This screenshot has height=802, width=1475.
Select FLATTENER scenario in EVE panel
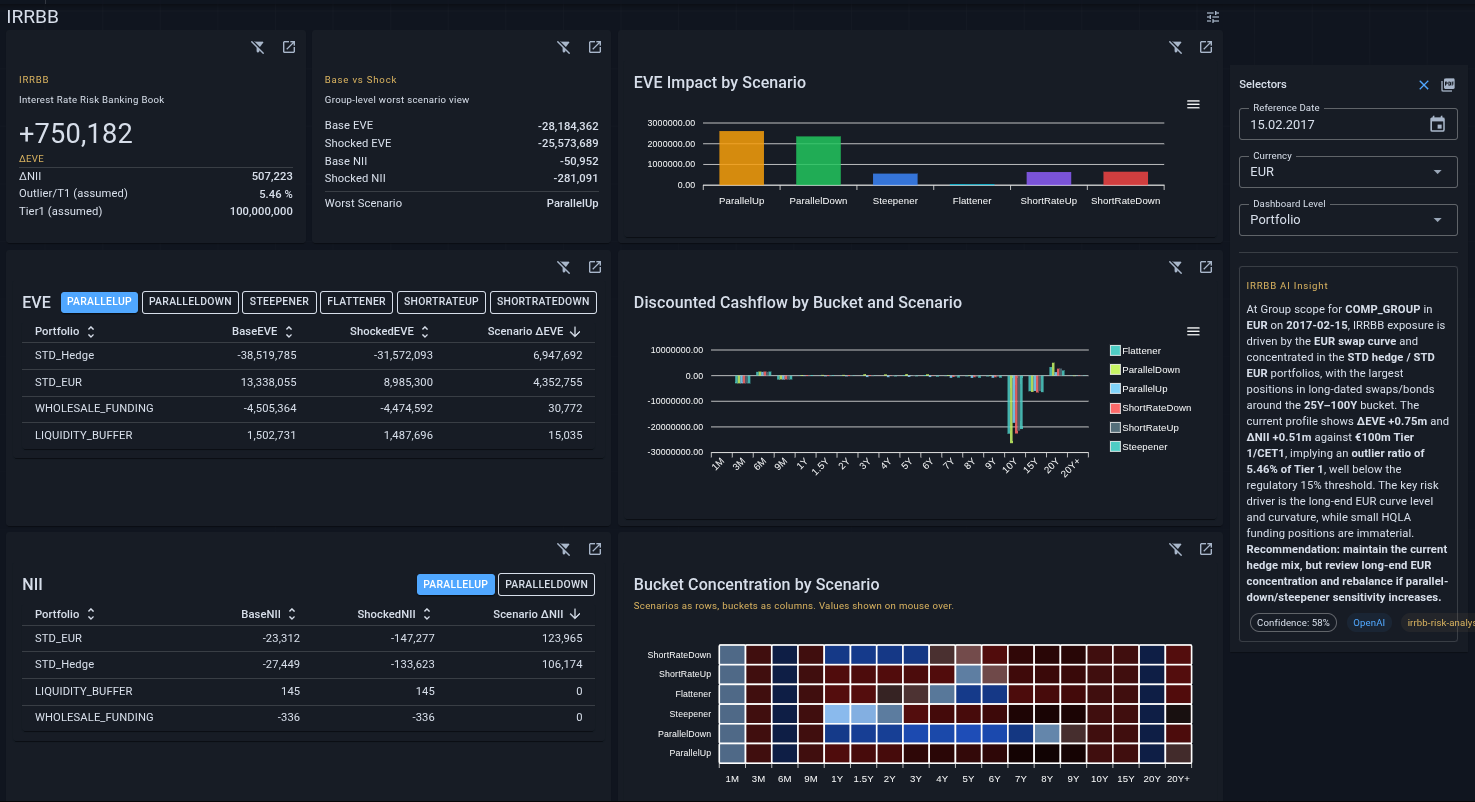[x=357, y=302]
